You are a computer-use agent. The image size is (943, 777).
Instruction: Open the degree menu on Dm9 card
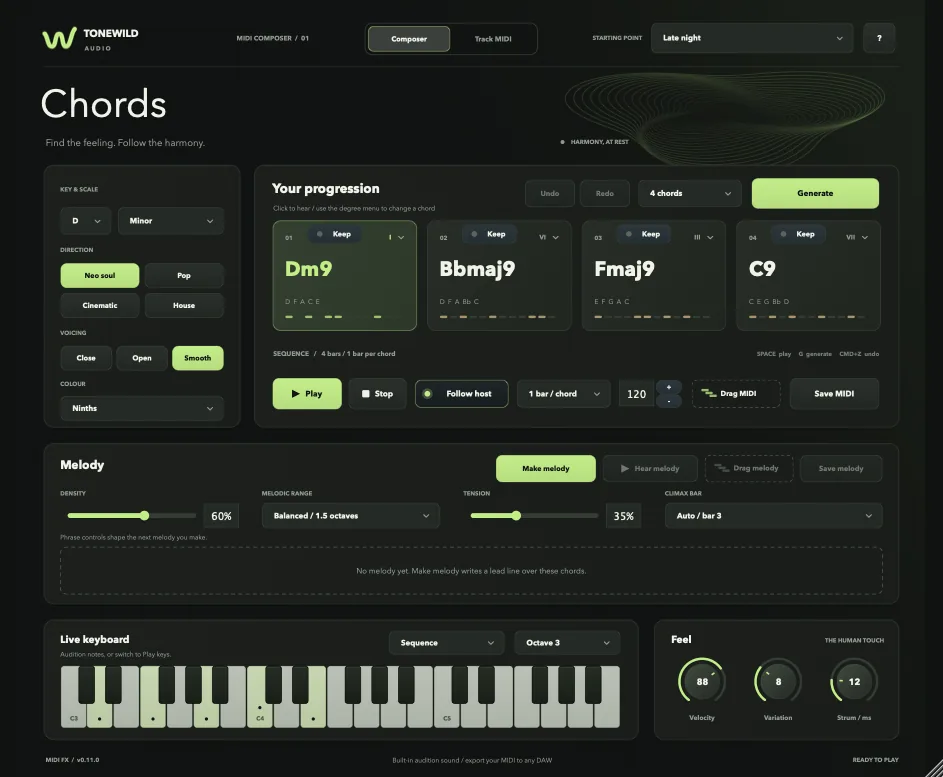(396, 237)
